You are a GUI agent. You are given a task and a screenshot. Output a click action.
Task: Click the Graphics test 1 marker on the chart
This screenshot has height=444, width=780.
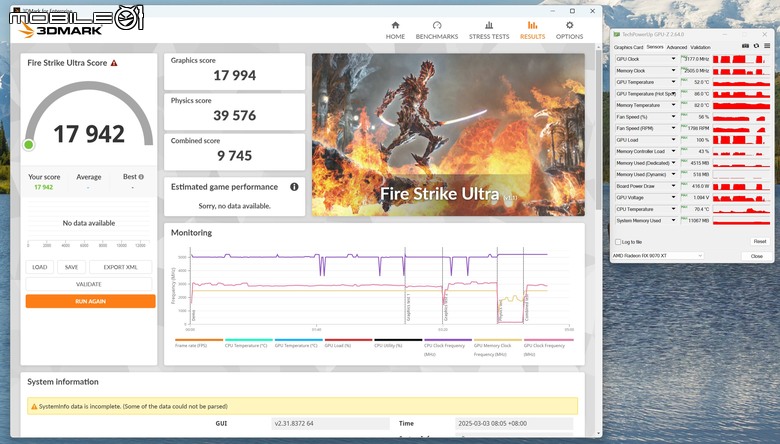point(409,308)
